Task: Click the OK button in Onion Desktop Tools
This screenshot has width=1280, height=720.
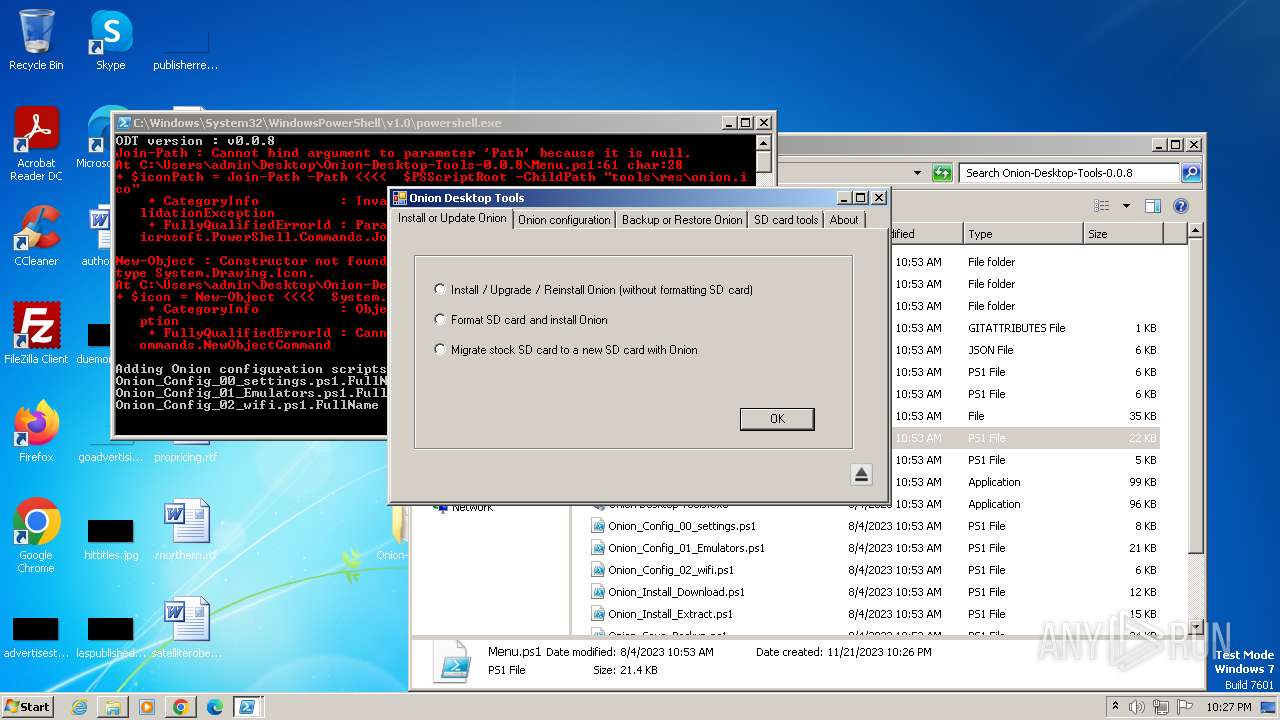Action: [x=777, y=419]
